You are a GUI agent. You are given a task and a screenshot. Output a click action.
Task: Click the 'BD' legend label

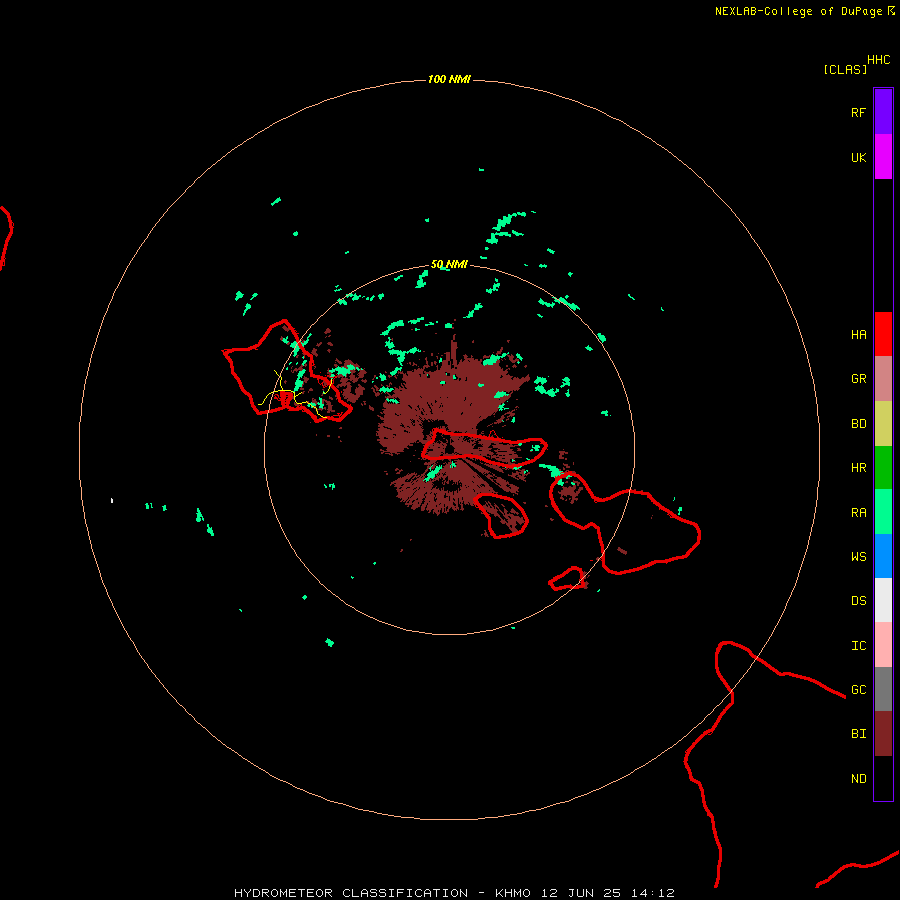pyautogui.click(x=858, y=424)
